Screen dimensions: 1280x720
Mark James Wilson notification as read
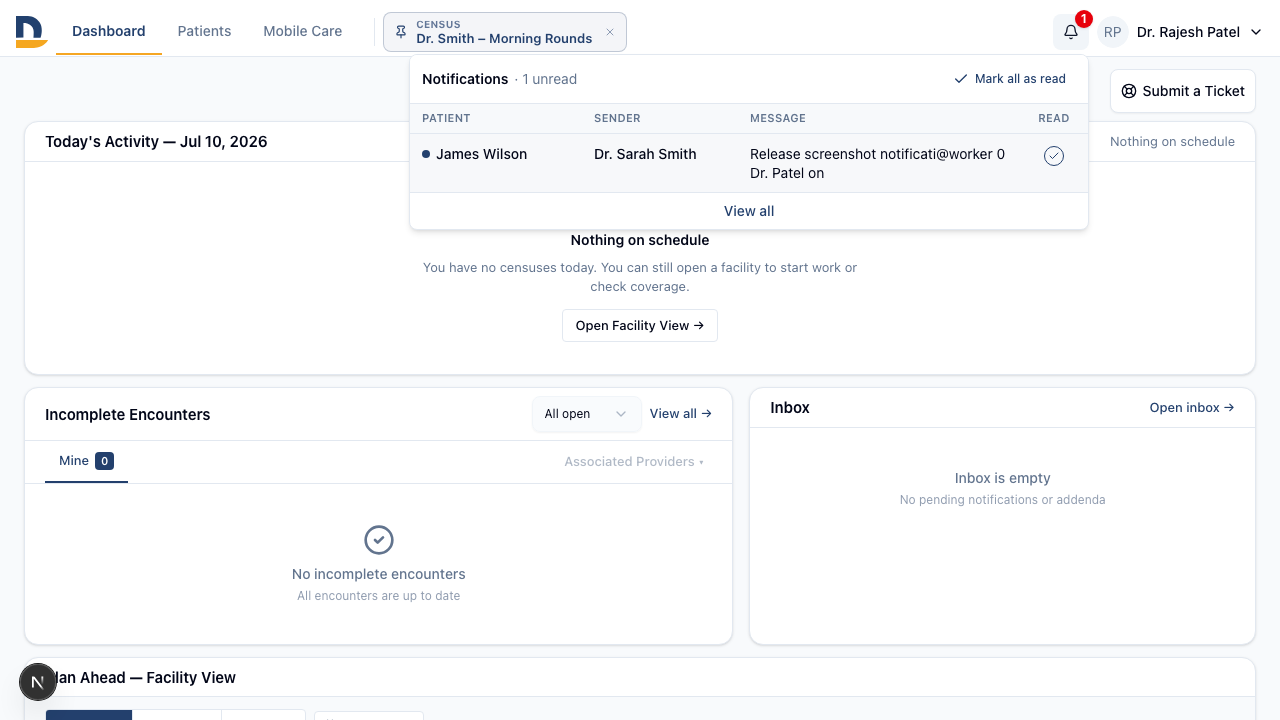pos(1053,156)
